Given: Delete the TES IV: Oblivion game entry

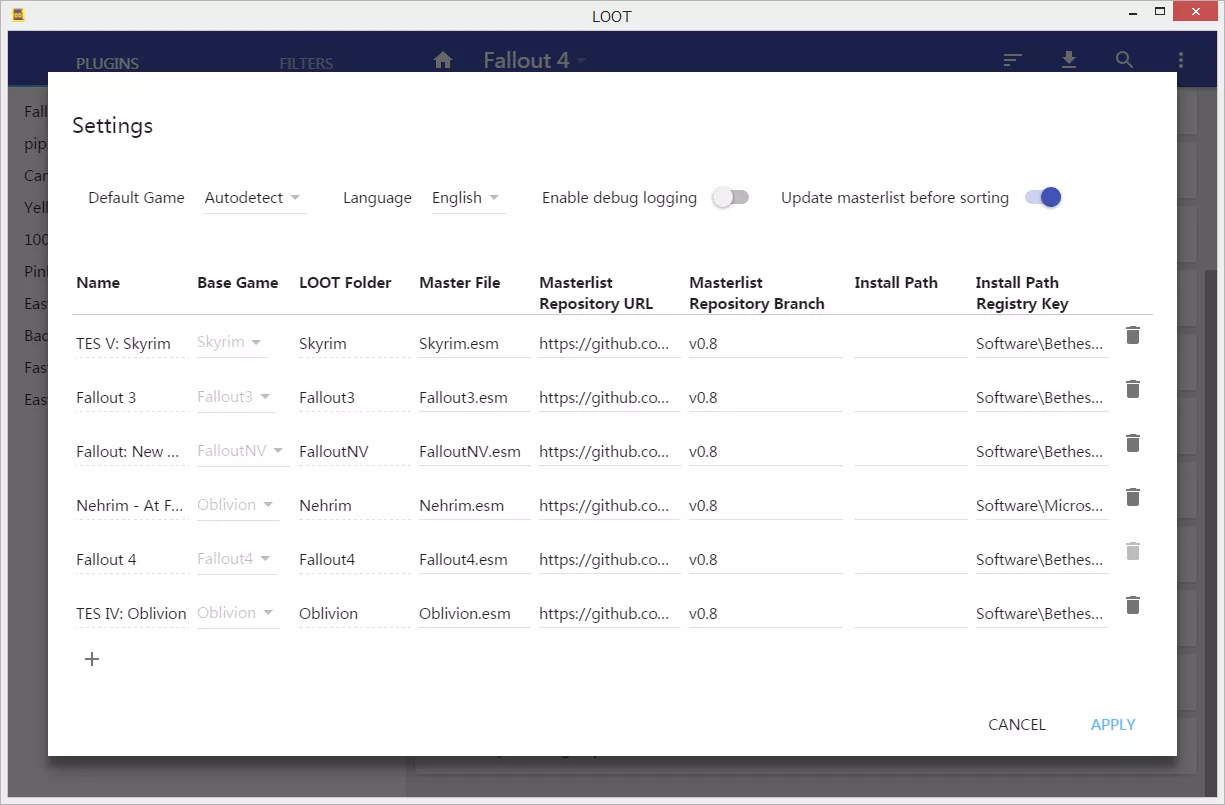Looking at the screenshot, I should tap(1132, 605).
